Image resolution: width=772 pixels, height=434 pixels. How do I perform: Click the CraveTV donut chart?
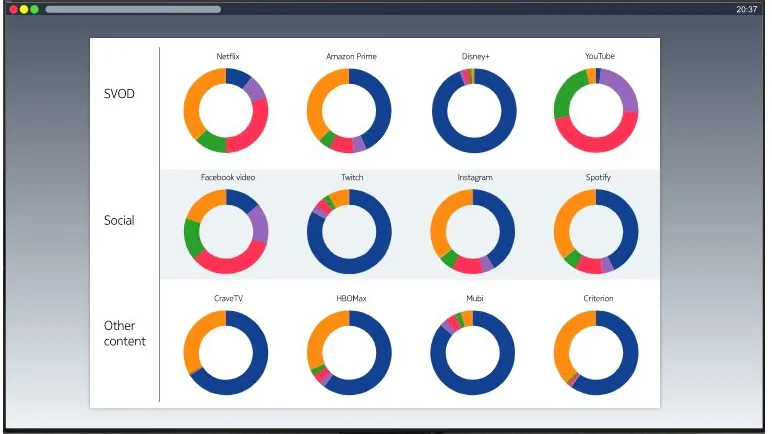click(226, 353)
